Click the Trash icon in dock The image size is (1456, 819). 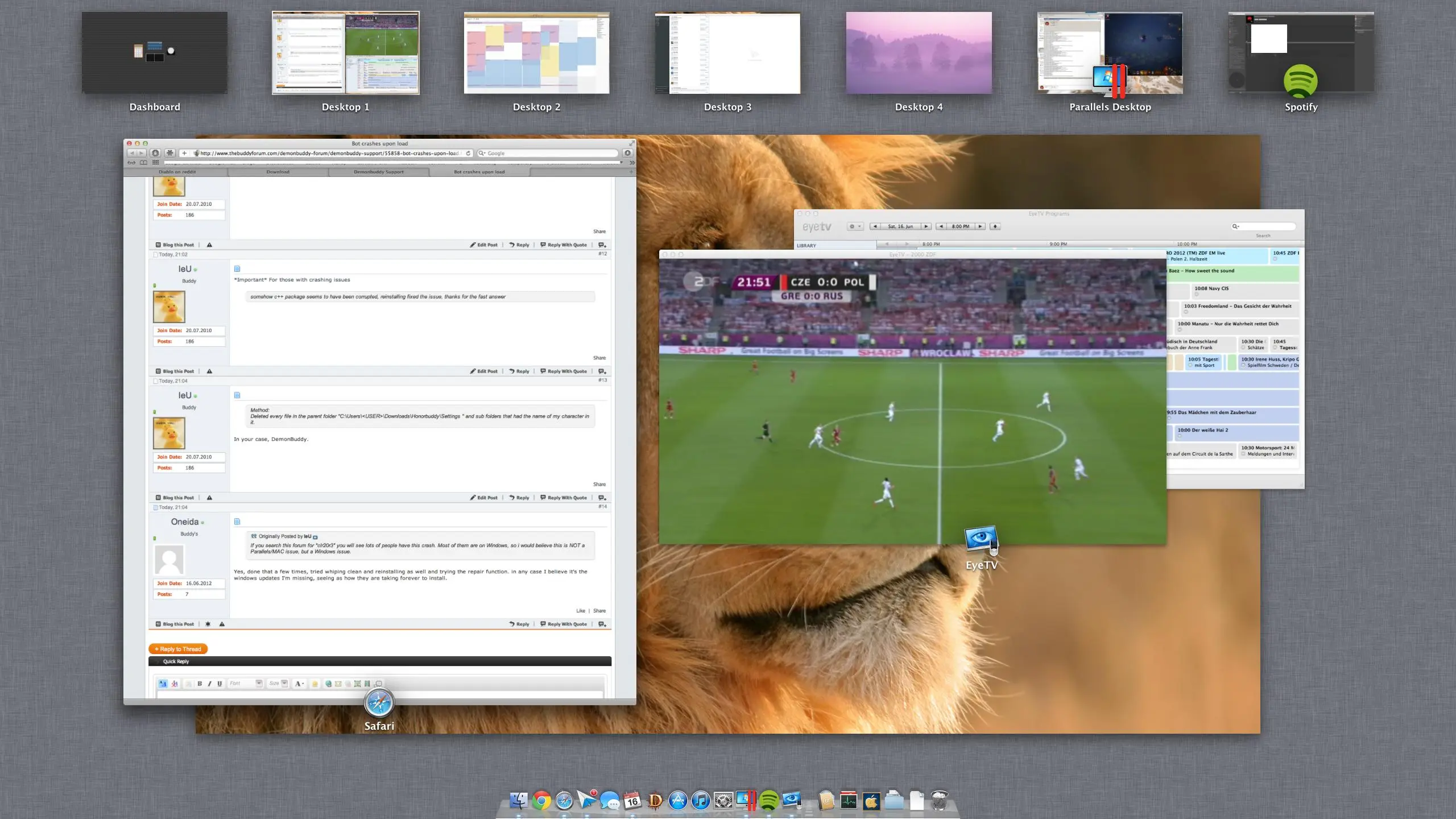click(940, 801)
